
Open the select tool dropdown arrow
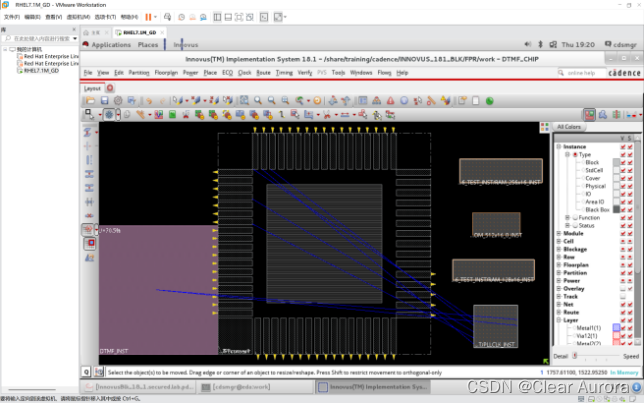click(99, 115)
